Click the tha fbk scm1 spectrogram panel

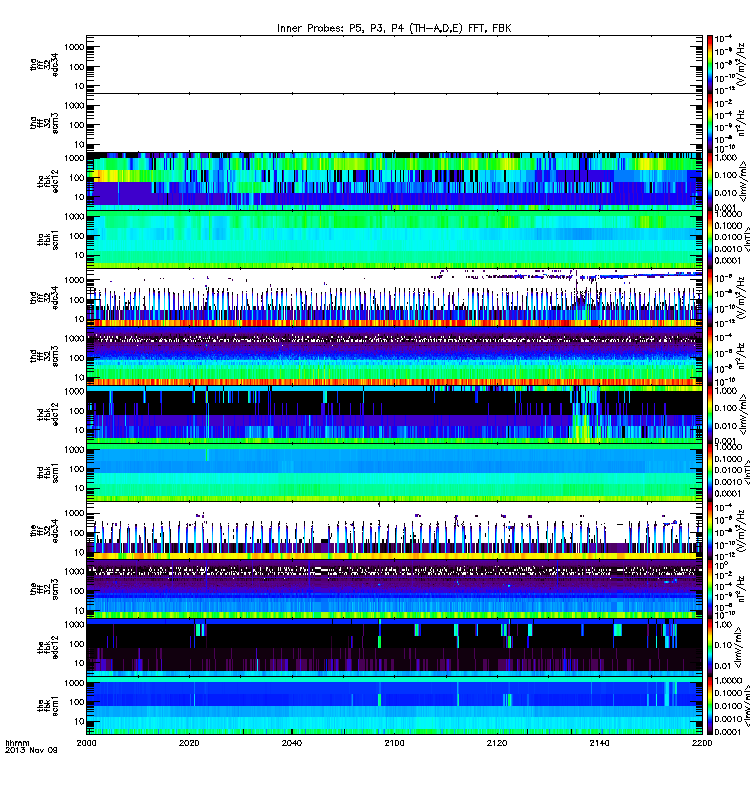pos(394,240)
